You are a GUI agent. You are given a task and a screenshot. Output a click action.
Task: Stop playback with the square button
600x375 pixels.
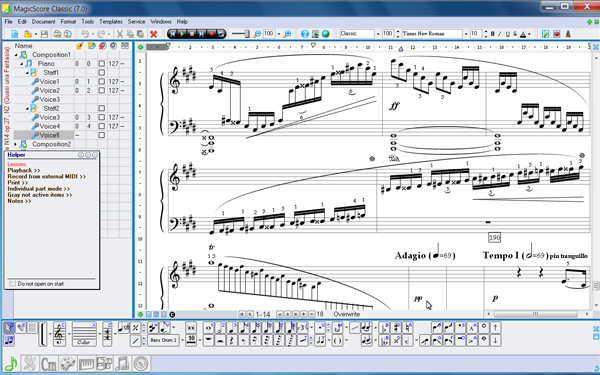(x=192, y=34)
